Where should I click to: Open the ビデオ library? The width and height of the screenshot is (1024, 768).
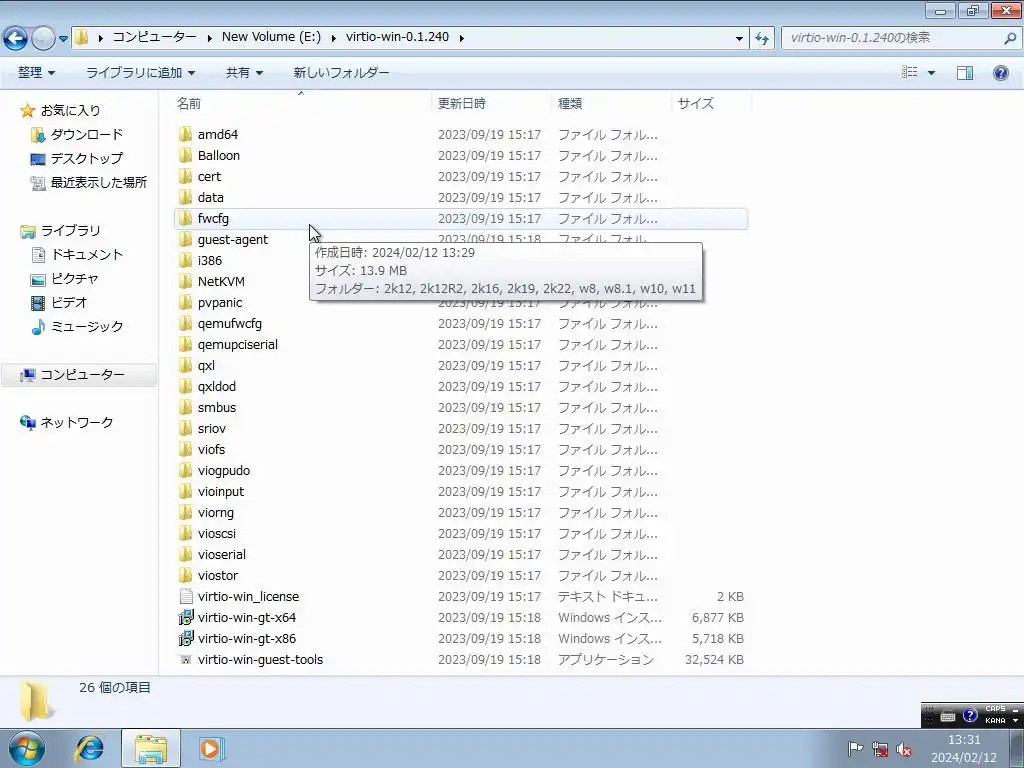click(x=69, y=302)
